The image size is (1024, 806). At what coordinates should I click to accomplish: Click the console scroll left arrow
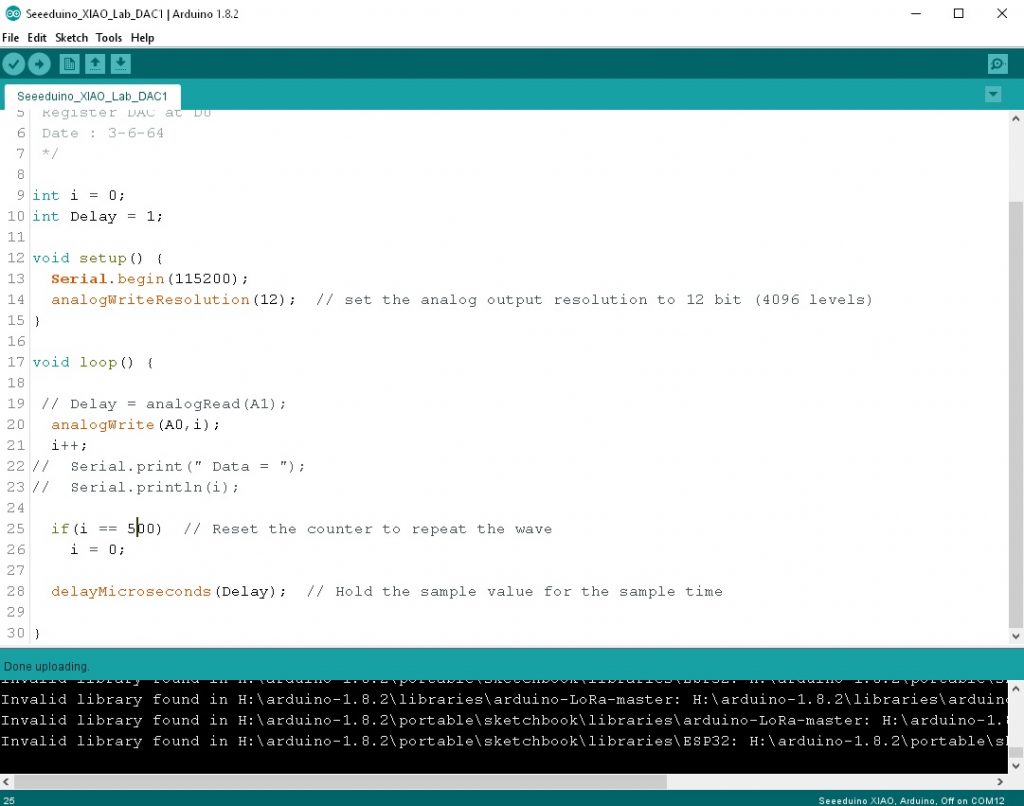coord(6,782)
